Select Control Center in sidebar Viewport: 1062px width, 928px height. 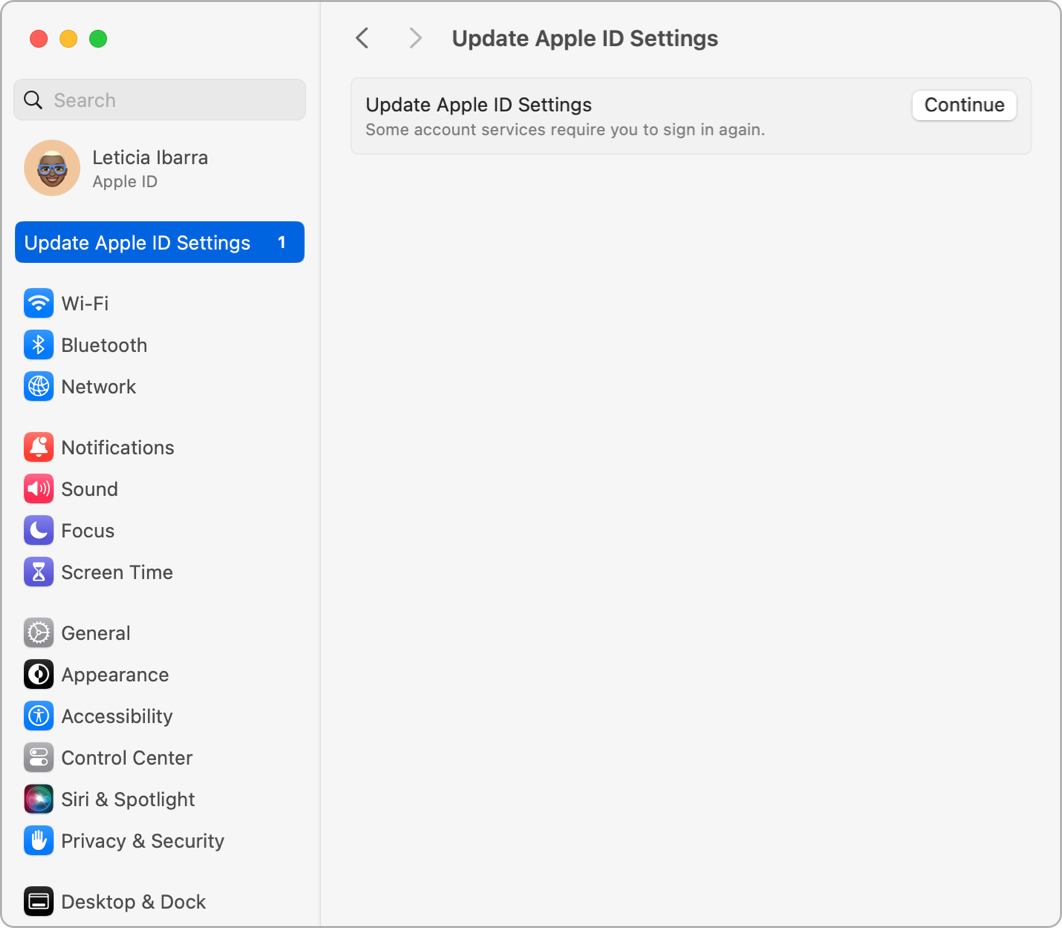tap(126, 758)
